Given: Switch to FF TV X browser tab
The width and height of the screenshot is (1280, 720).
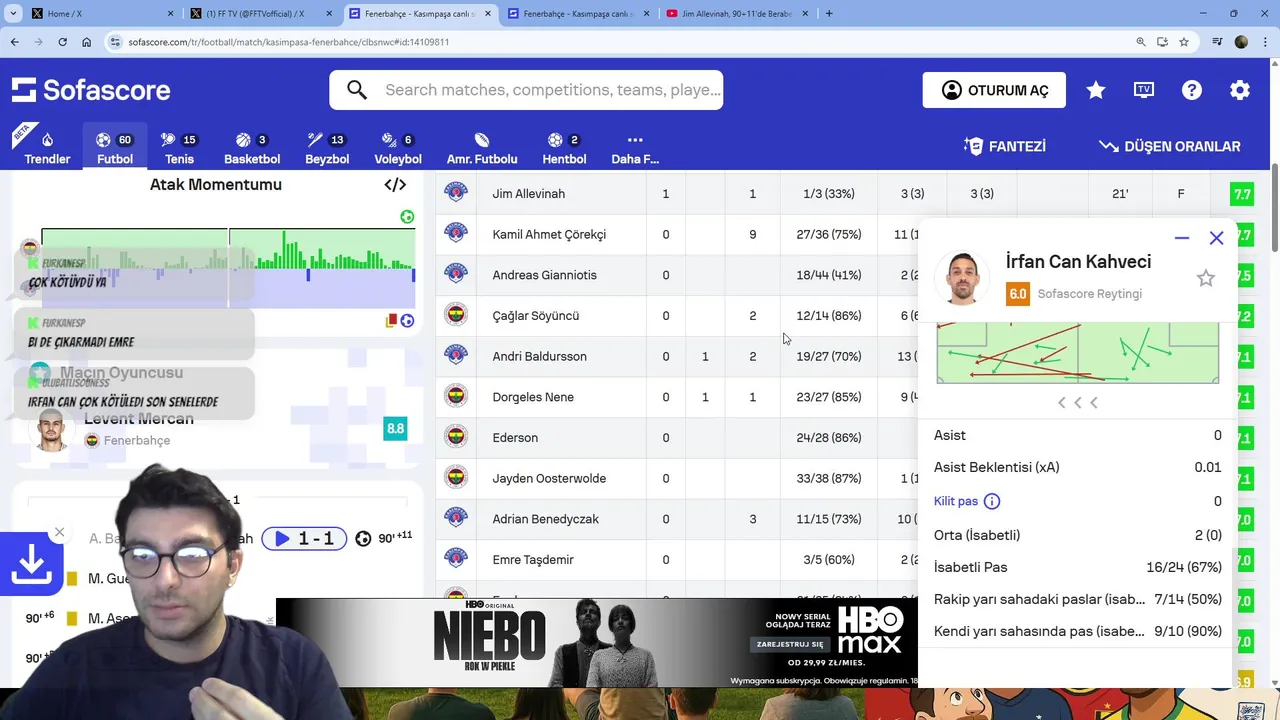Looking at the screenshot, I should click(x=260, y=14).
